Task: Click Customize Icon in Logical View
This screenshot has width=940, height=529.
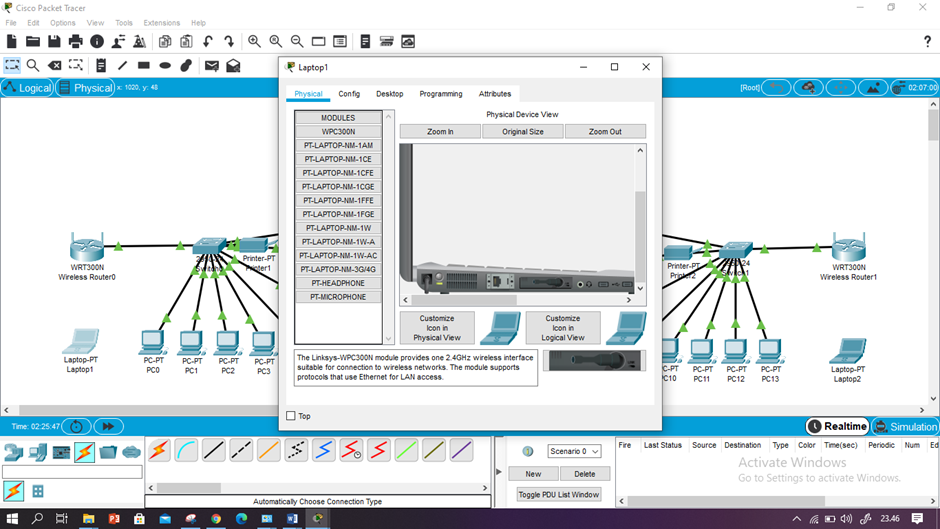Action: pyautogui.click(x=563, y=328)
